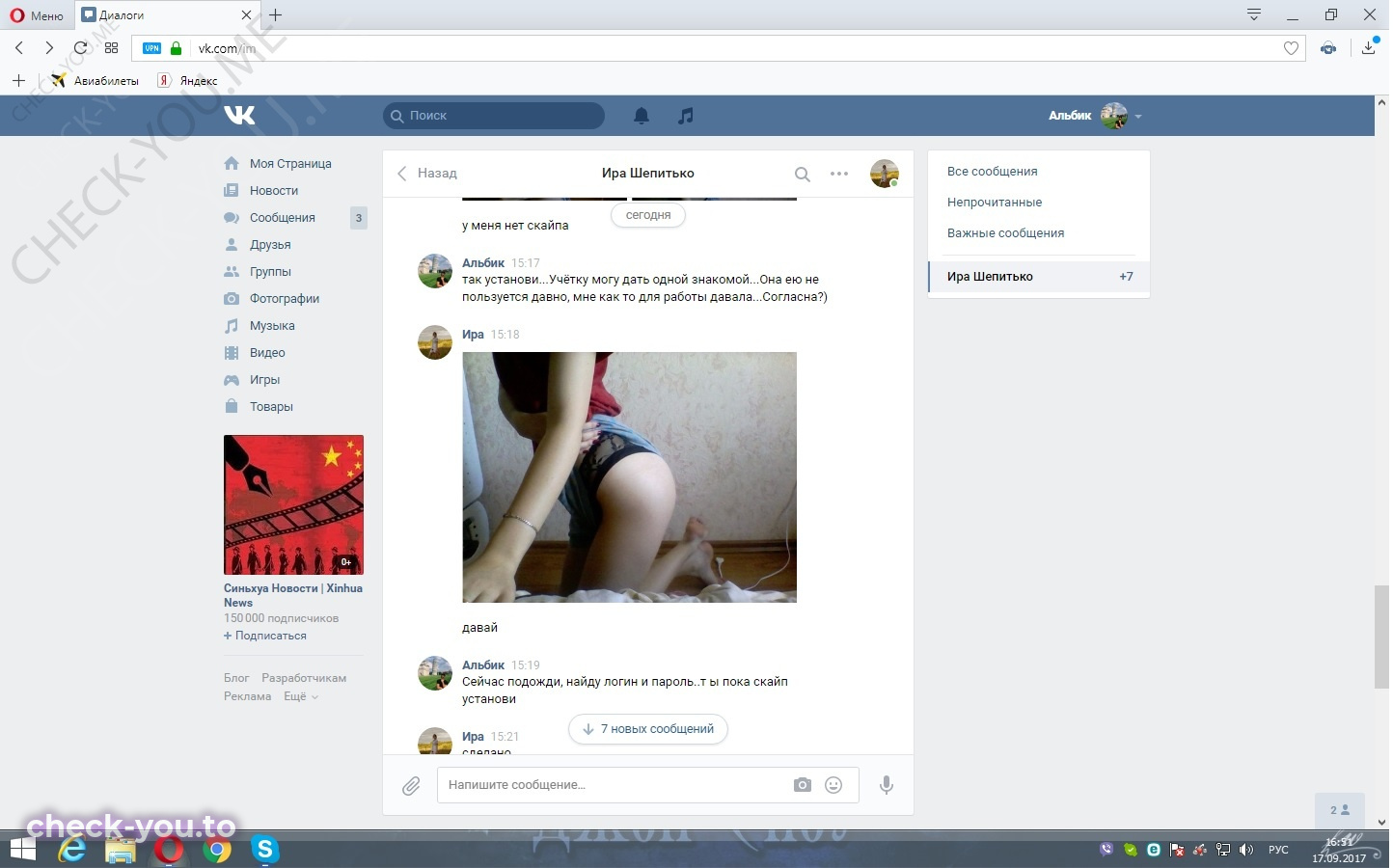The height and width of the screenshot is (868, 1393).
Task: Go forward in browser history
Action: (x=49, y=48)
